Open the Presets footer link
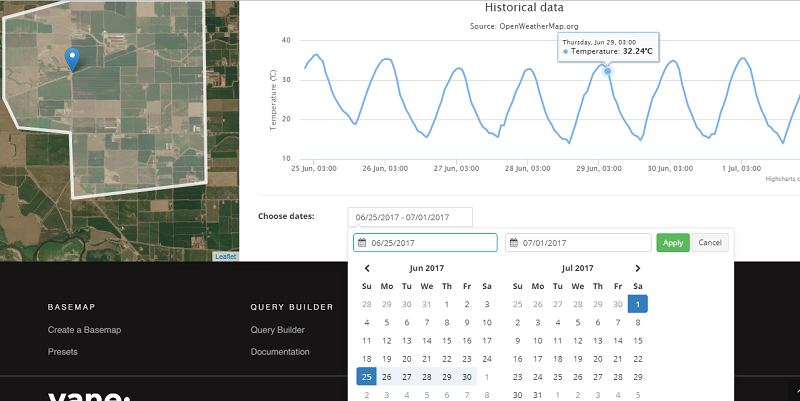Image resolution: width=800 pixels, height=401 pixels. click(62, 352)
